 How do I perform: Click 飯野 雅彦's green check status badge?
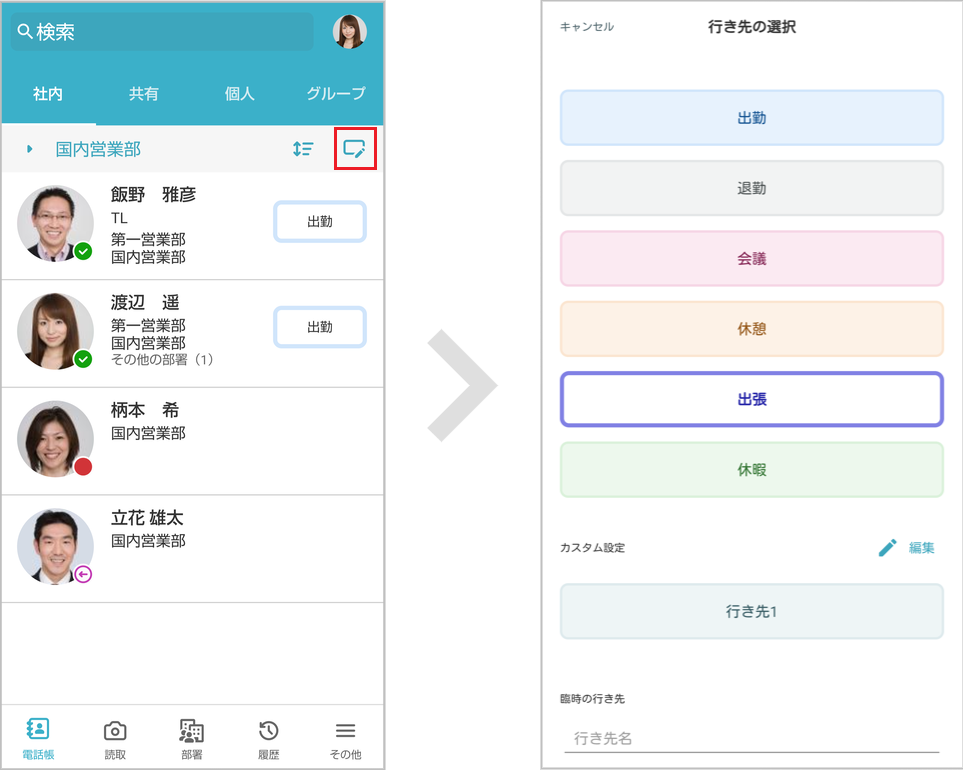[83, 251]
